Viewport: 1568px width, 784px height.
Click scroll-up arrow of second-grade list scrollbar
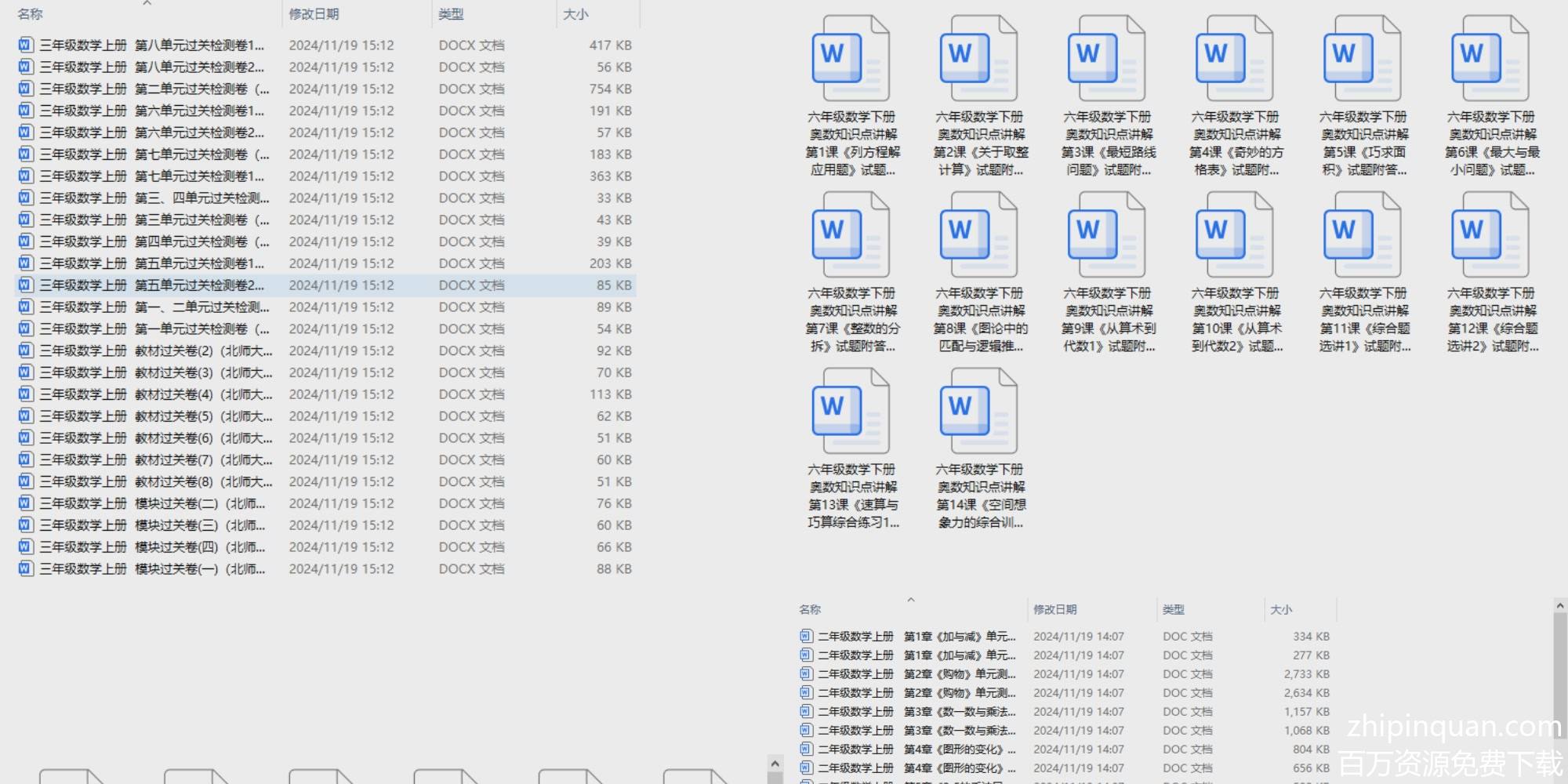pyautogui.click(x=1559, y=606)
